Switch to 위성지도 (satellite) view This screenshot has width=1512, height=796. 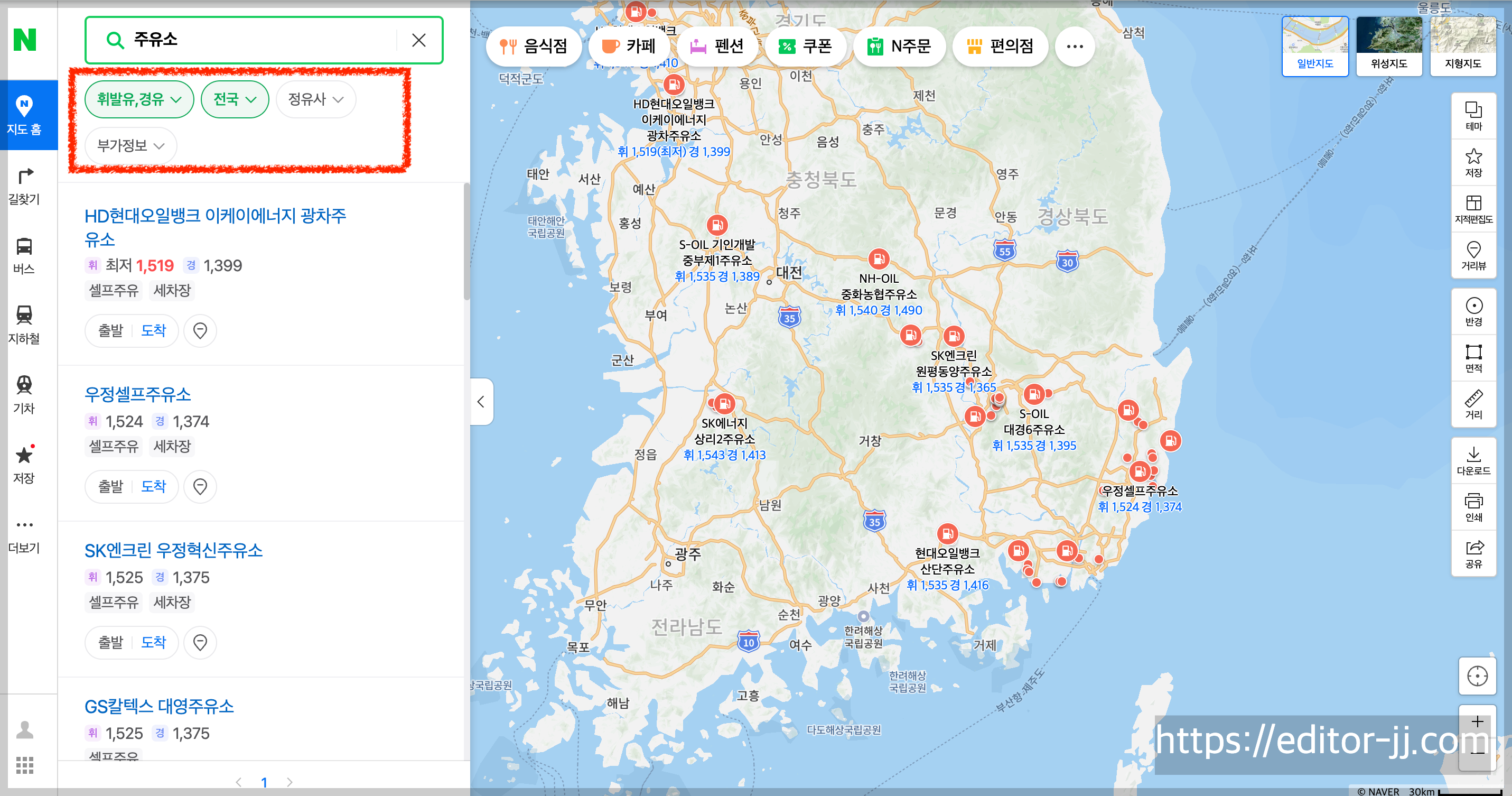point(1389,46)
